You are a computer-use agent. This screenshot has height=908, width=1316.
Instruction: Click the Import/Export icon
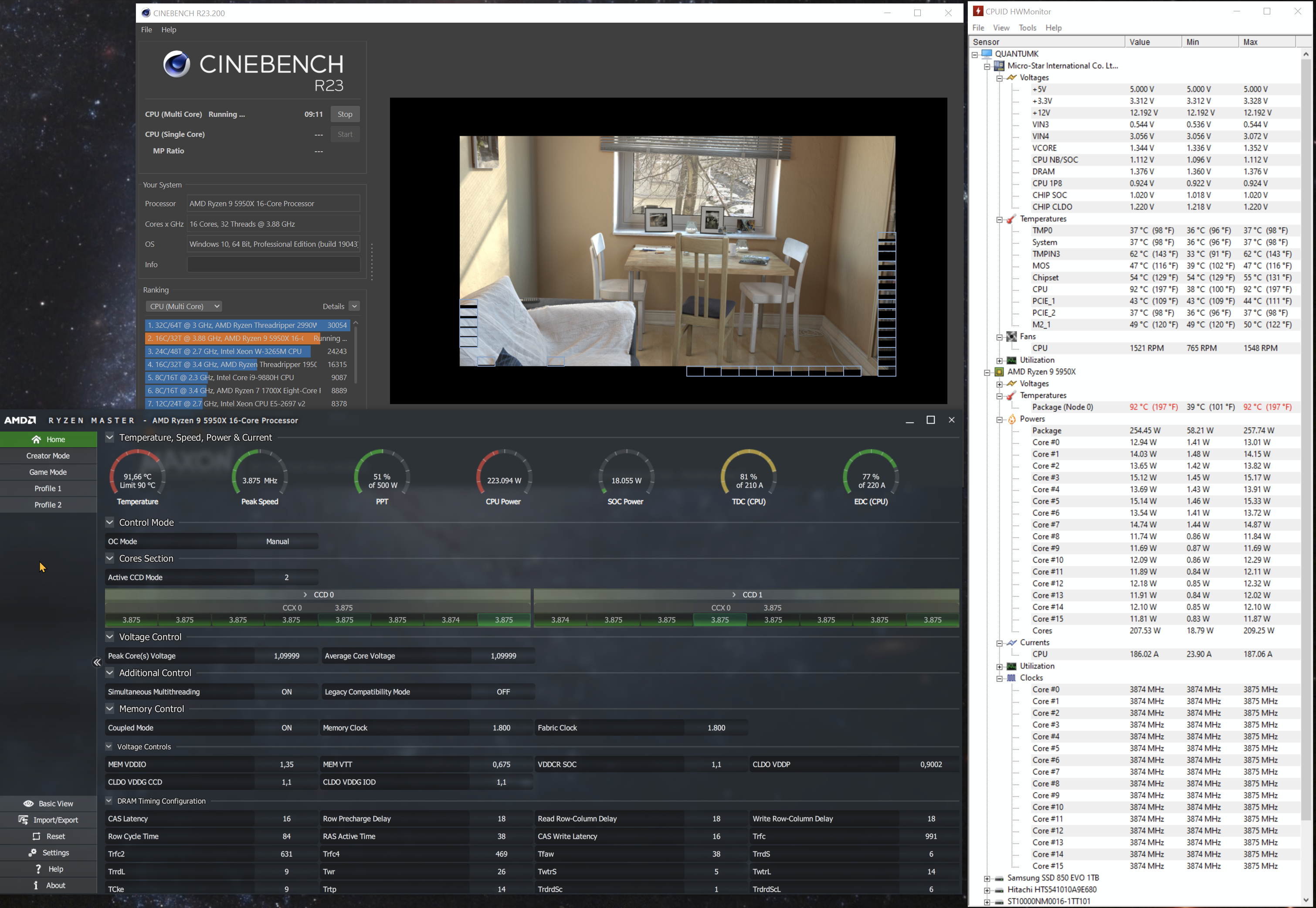[x=24, y=820]
